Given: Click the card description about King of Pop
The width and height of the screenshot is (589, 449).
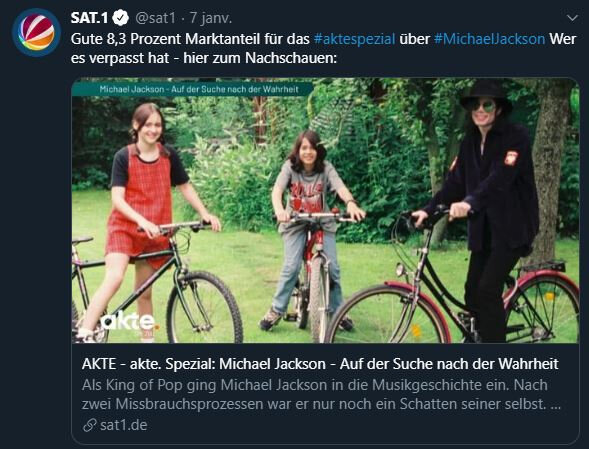Looking at the screenshot, I should (x=322, y=395).
